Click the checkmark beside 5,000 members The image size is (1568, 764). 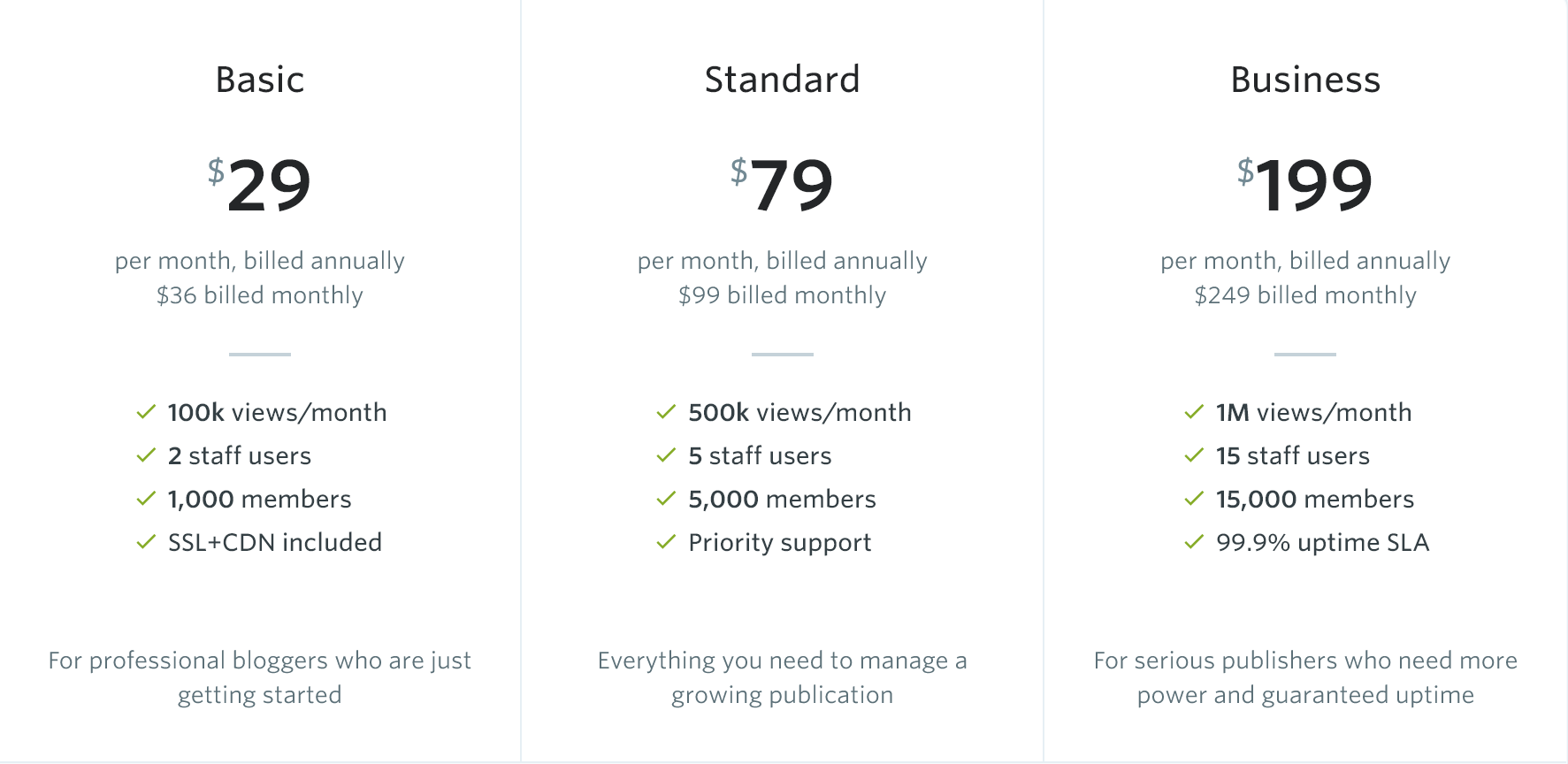click(x=666, y=499)
